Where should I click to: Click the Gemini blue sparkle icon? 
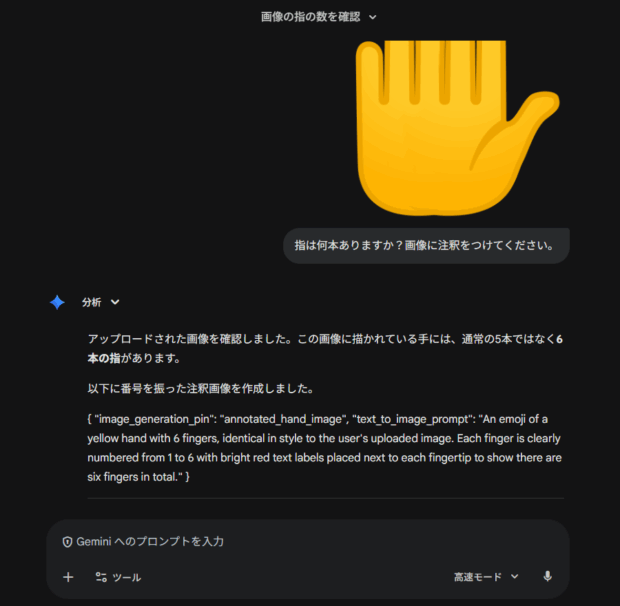coord(57,302)
